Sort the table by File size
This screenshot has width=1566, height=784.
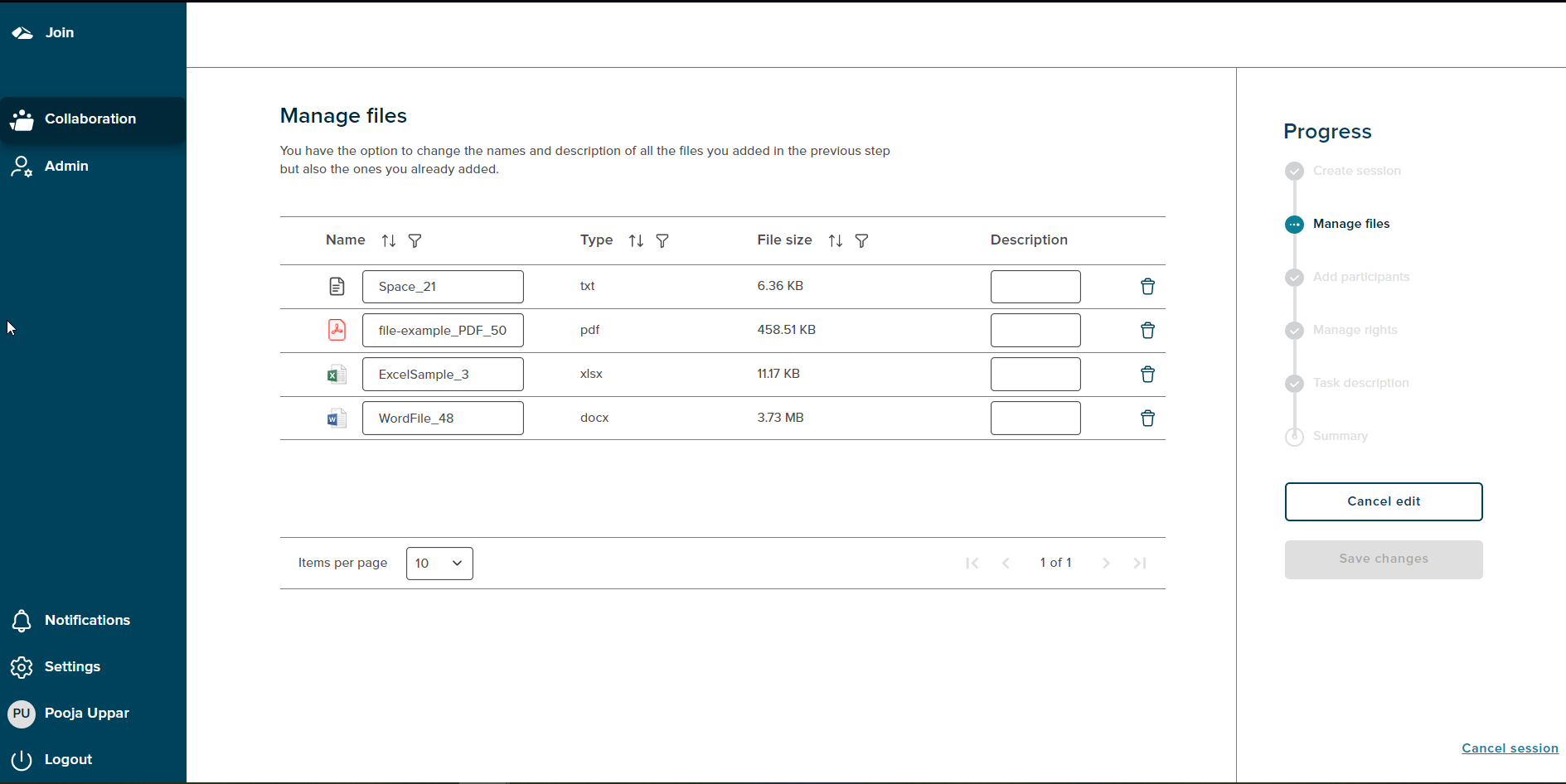[x=836, y=240]
